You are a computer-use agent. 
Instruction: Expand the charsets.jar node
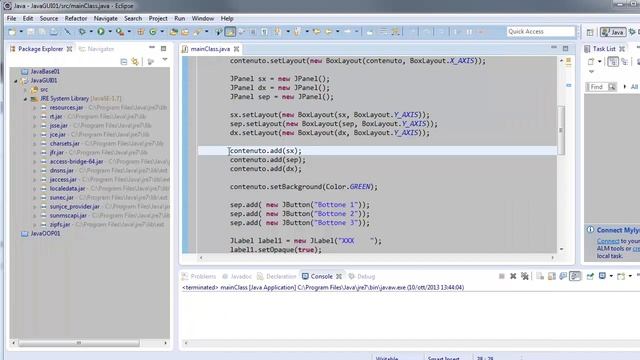tap(35, 144)
